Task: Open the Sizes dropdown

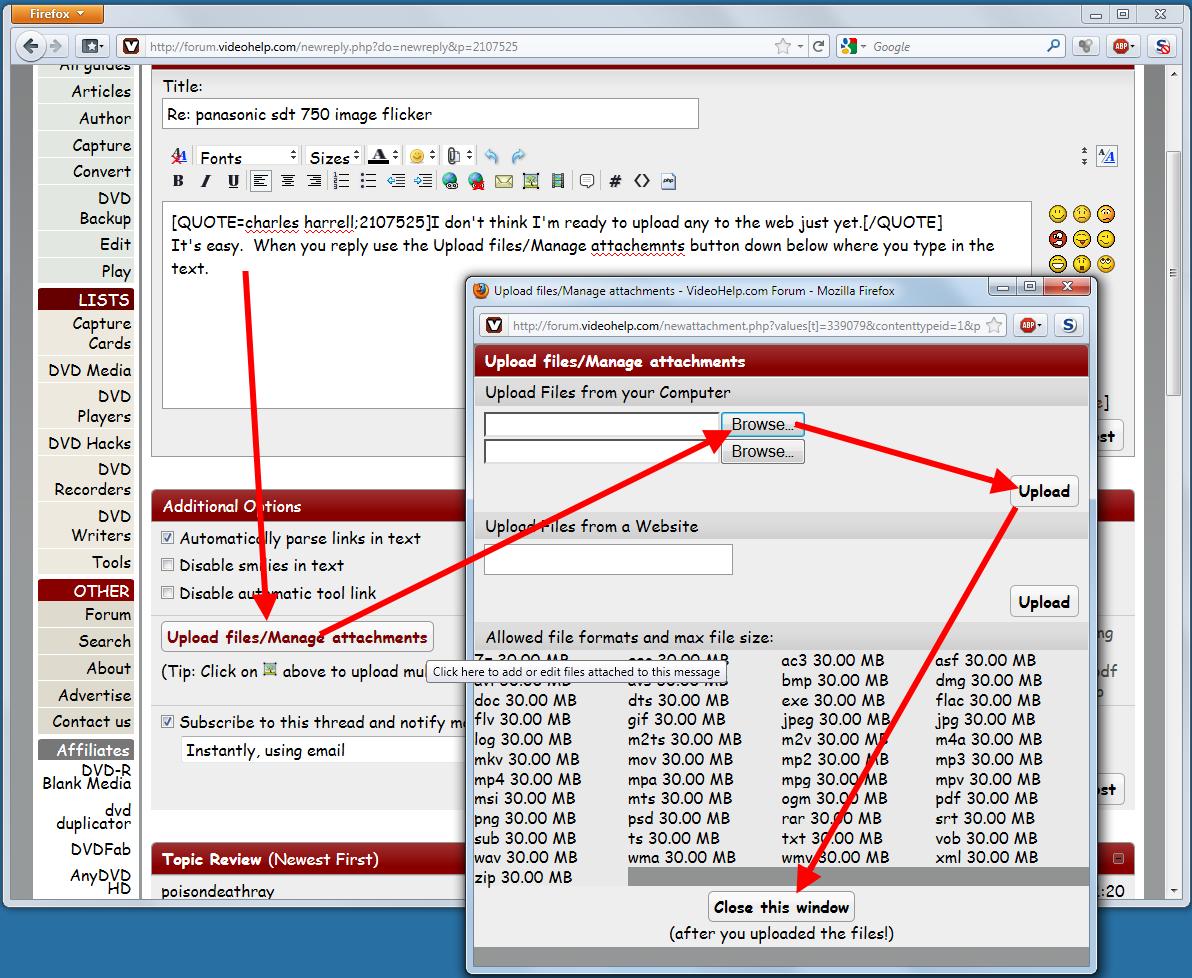Action: pyautogui.click(x=334, y=157)
